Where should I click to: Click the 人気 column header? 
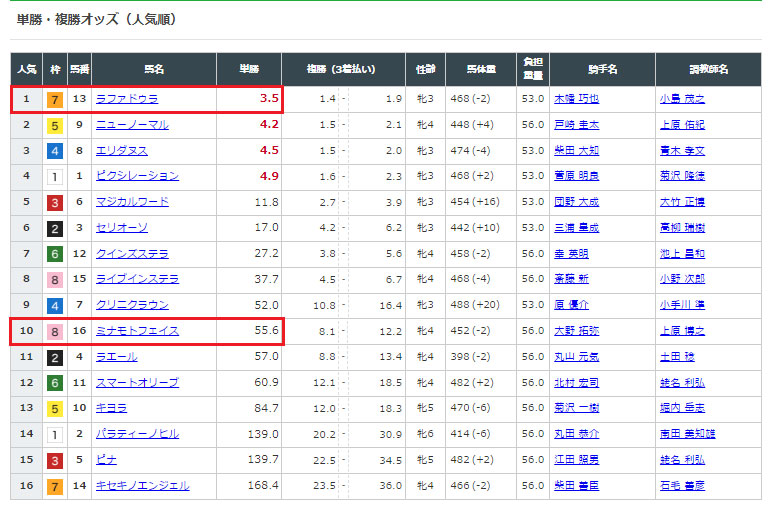pyautogui.click(x=25, y=69)
